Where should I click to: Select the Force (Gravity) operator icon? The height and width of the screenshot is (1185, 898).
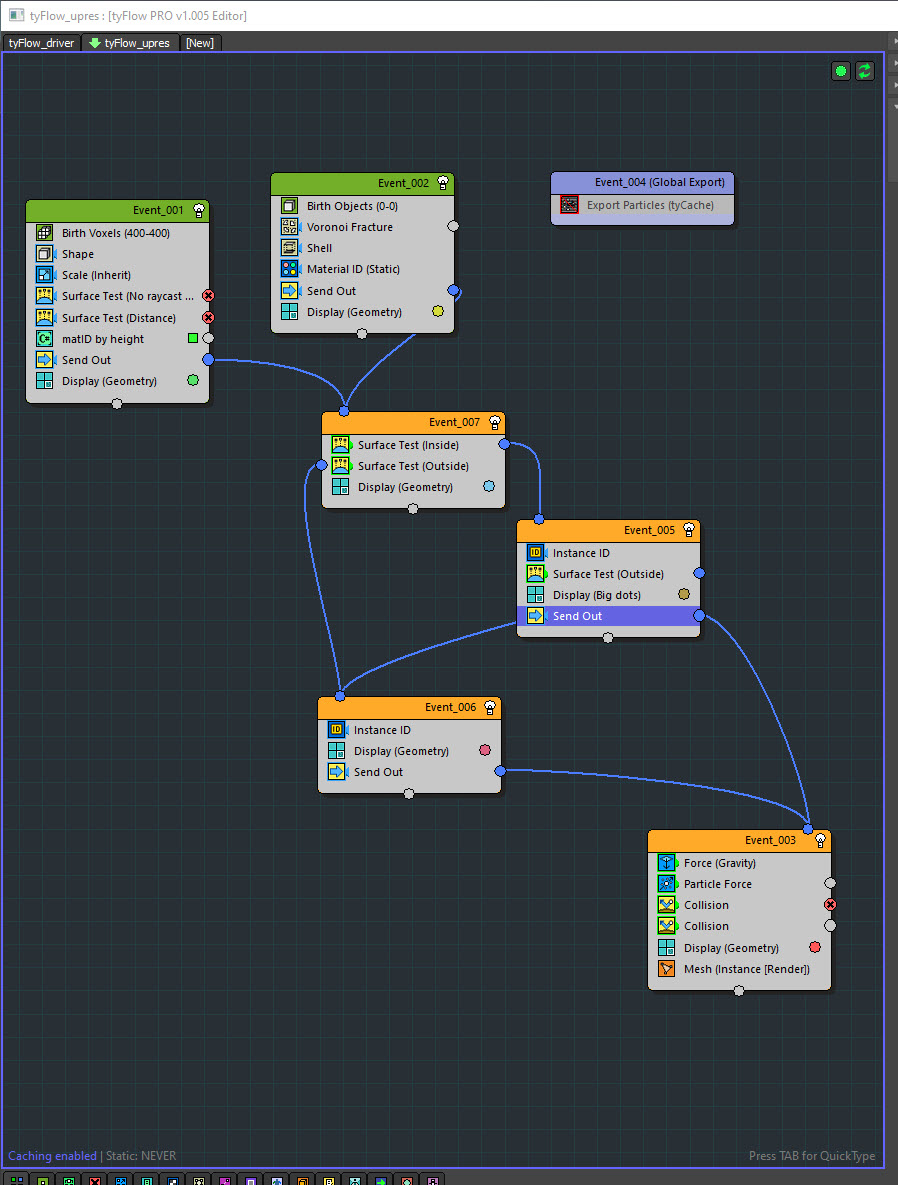click(666, 863)
